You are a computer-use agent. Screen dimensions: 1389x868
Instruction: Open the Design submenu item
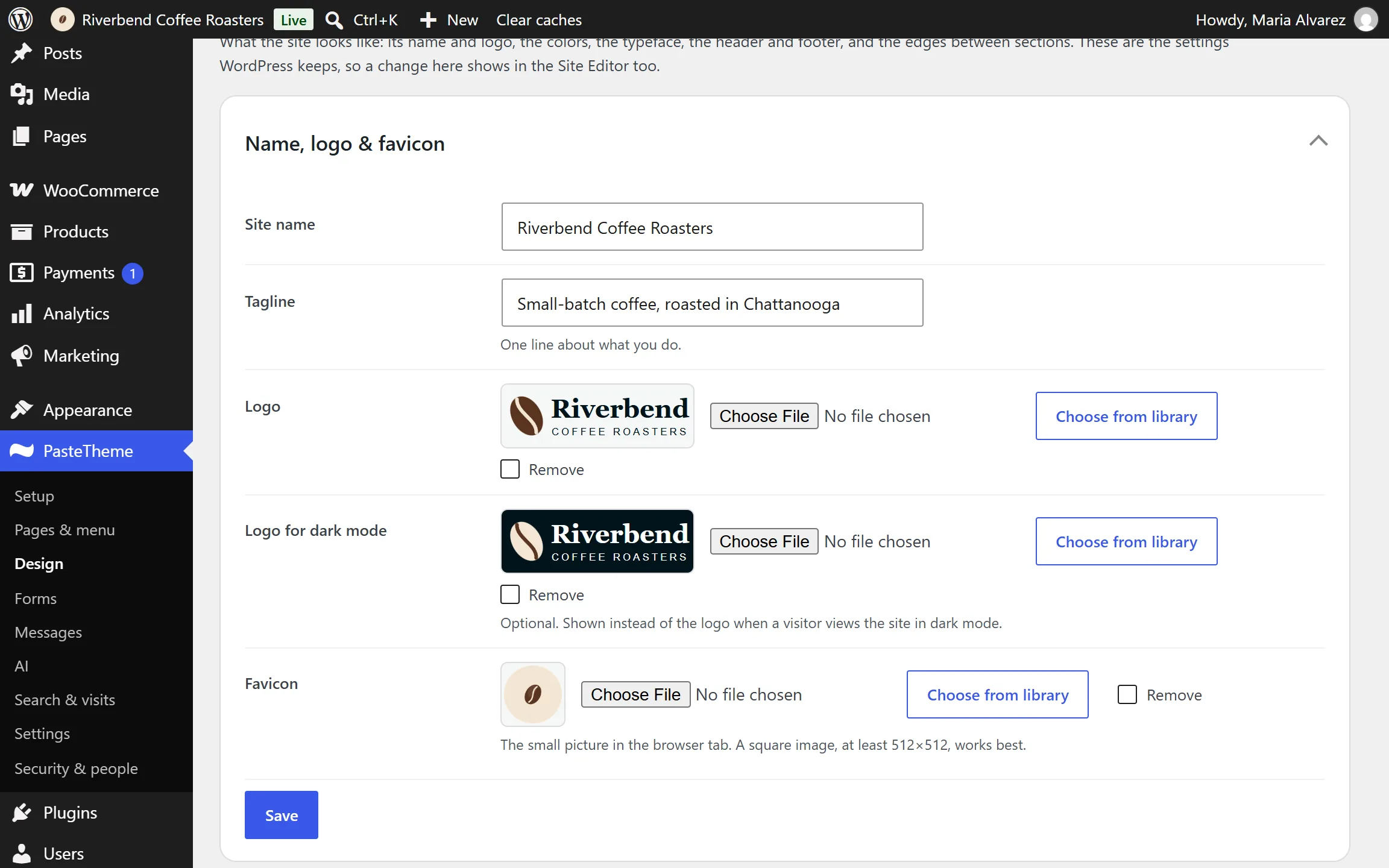39,564
